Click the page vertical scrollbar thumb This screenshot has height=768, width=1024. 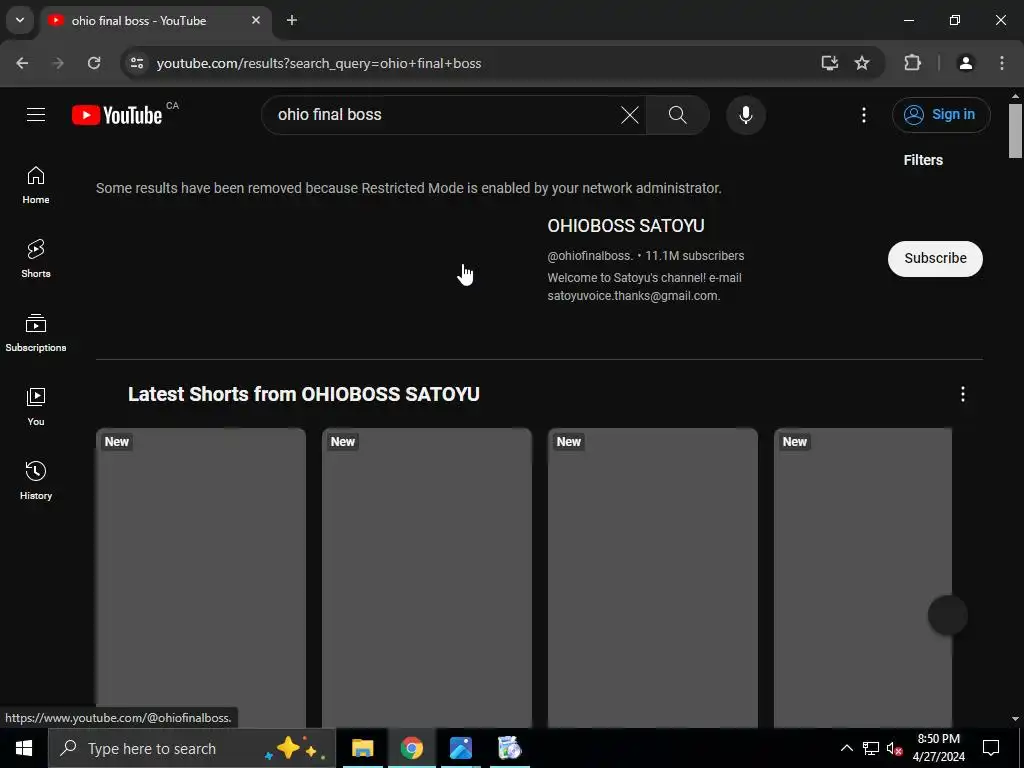pos(1015,131)
